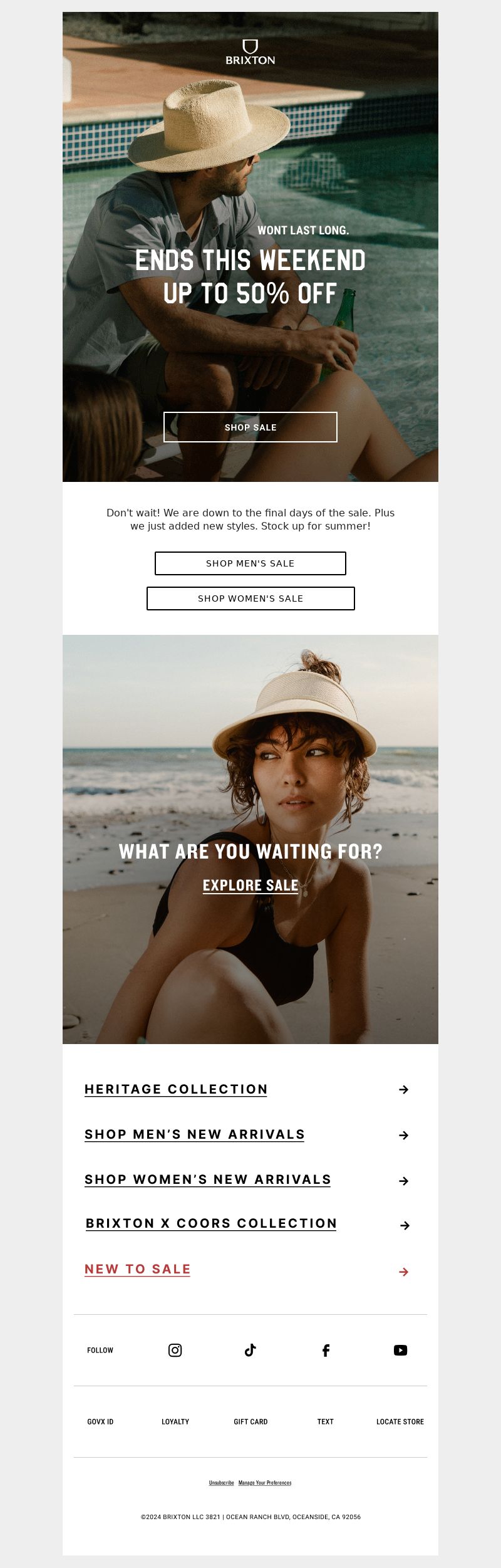Viewport: 501px width, 1568px height.
Task: Click the arrow beside Heritage Collection
Action: (x=404, y=1089)
